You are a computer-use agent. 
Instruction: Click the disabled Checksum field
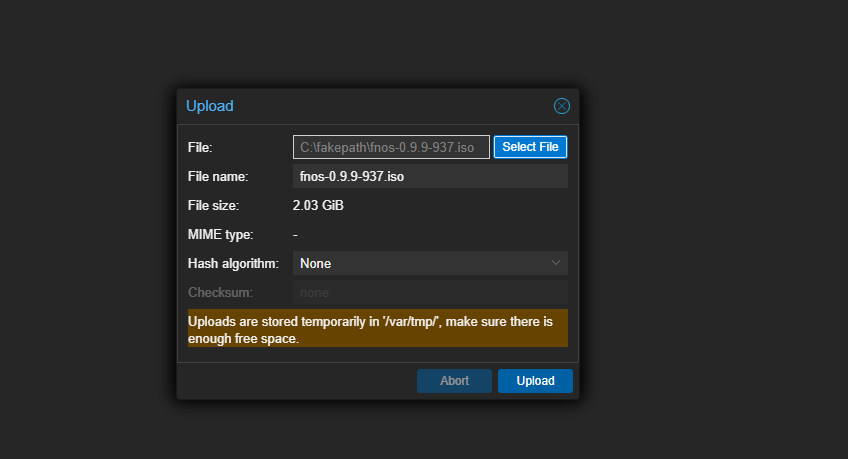430,292
